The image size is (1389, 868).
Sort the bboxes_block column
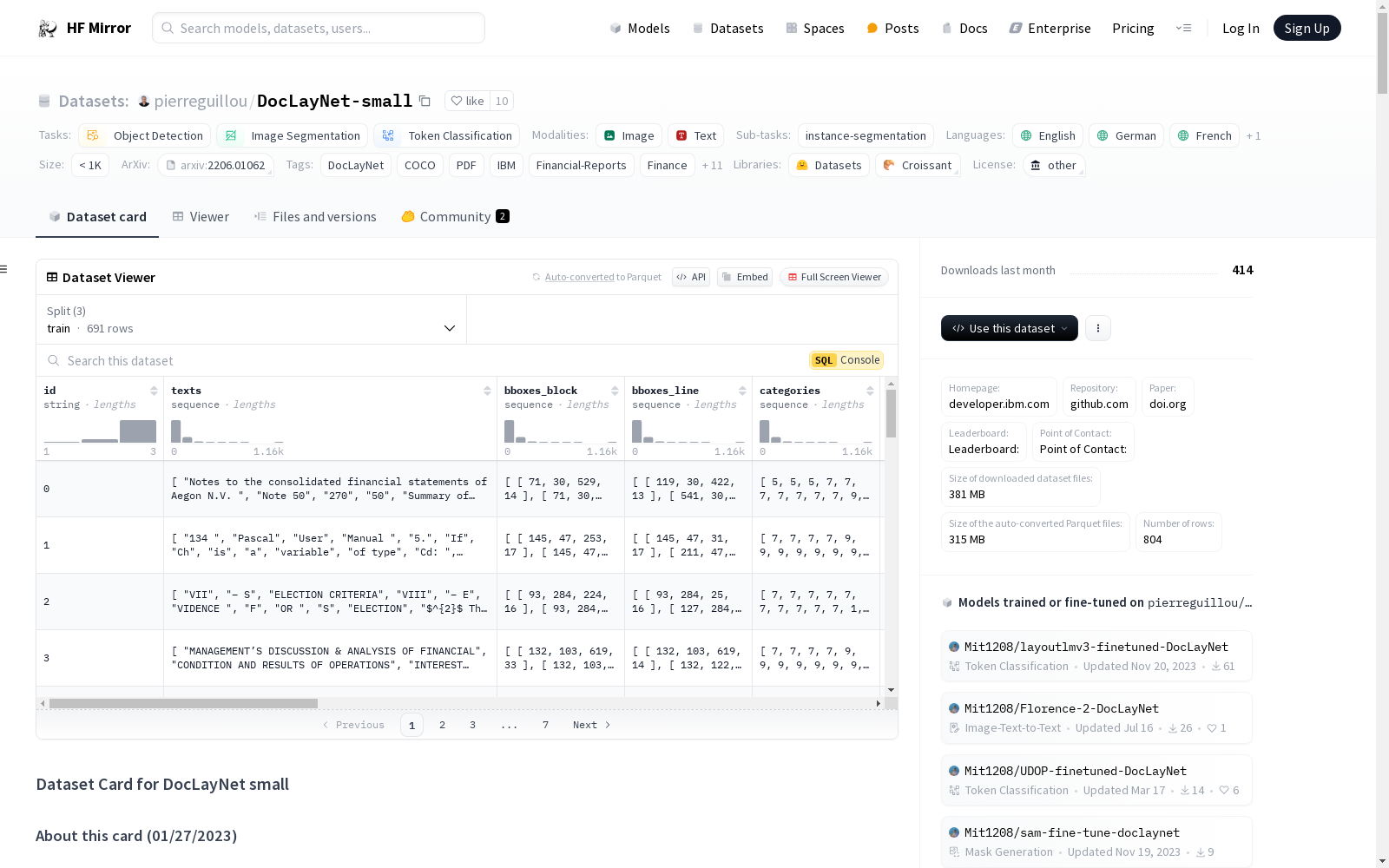click(615, 391)
